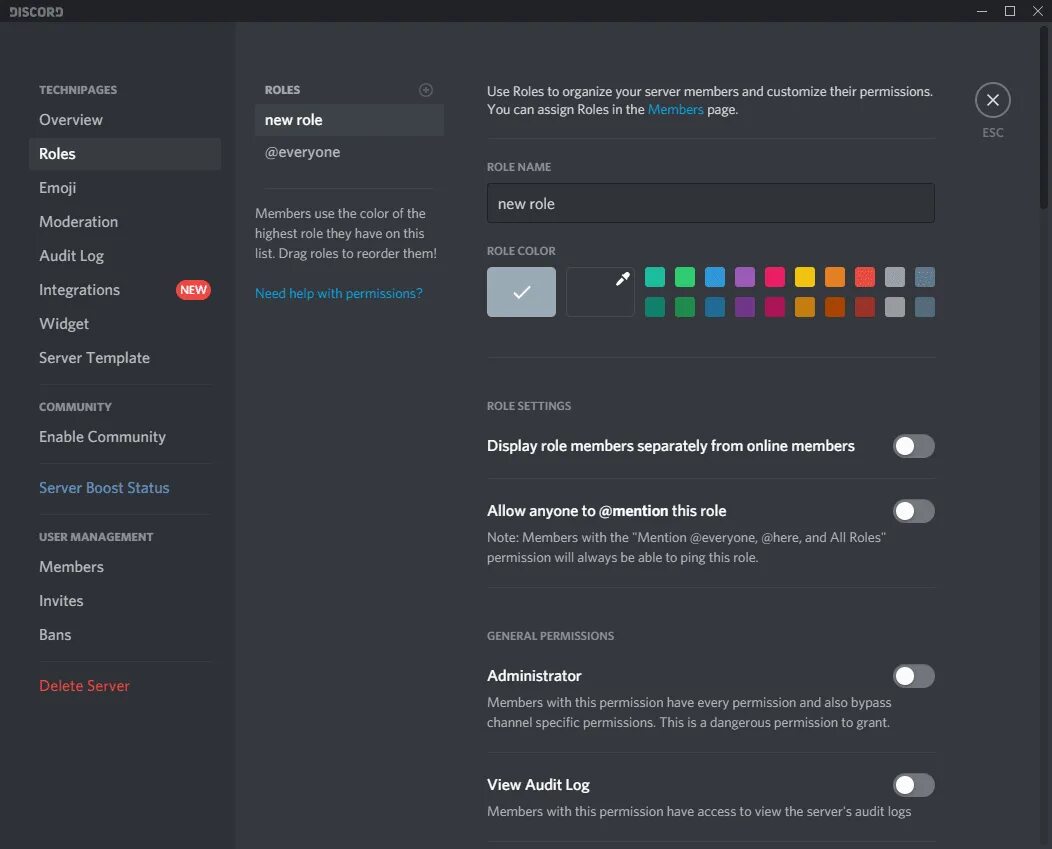Click Need help with permissions link
The height and width of the screenshot is (849, 1052).
tap(339, 293)
